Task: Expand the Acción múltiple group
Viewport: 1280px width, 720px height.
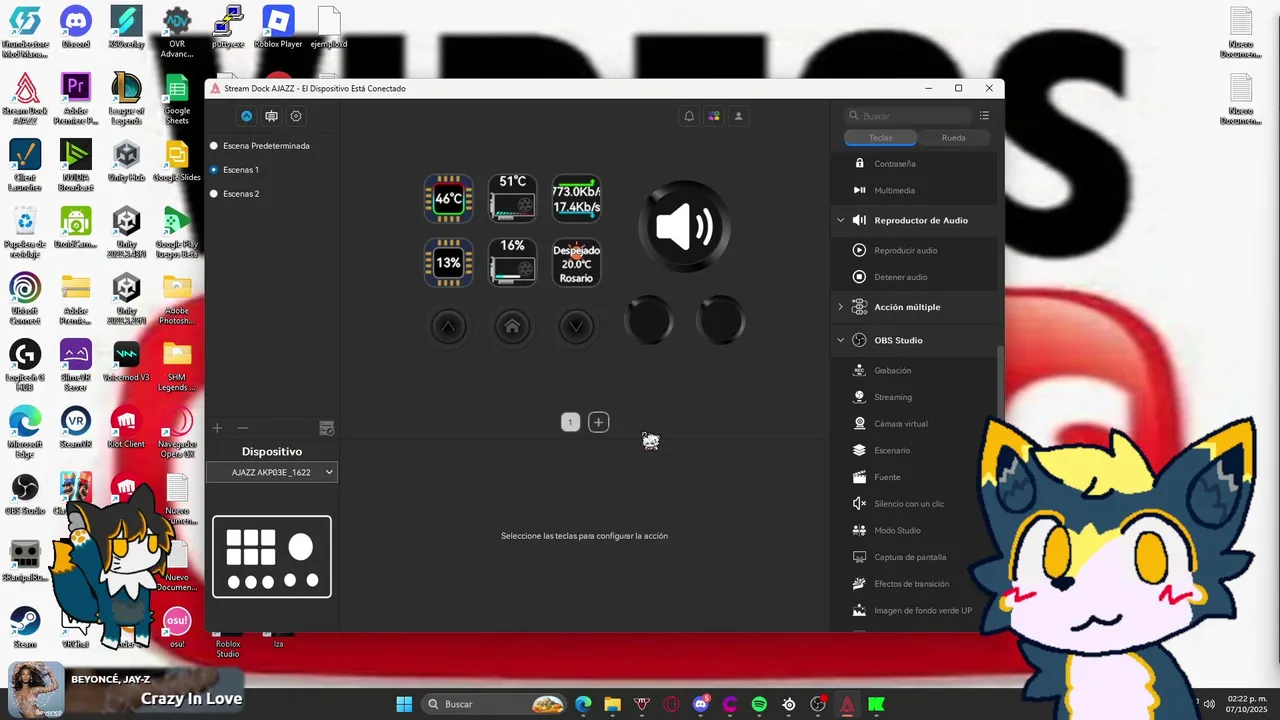Action: 840,307
